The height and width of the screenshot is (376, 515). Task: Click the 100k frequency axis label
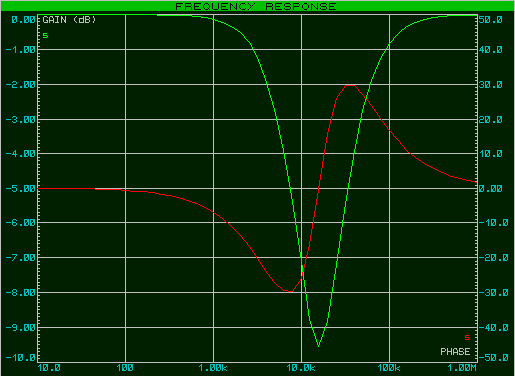[389, 368]
